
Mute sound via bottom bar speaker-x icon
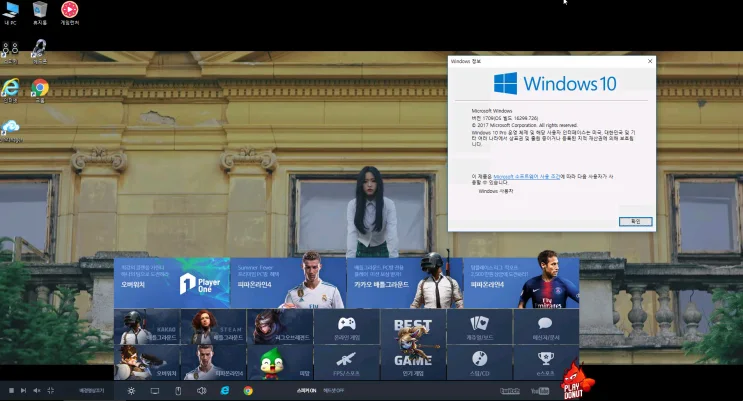[37, 391]
